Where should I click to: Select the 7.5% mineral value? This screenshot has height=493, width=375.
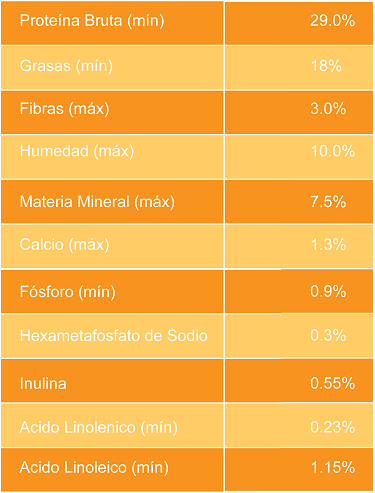[x=328, y=202]
